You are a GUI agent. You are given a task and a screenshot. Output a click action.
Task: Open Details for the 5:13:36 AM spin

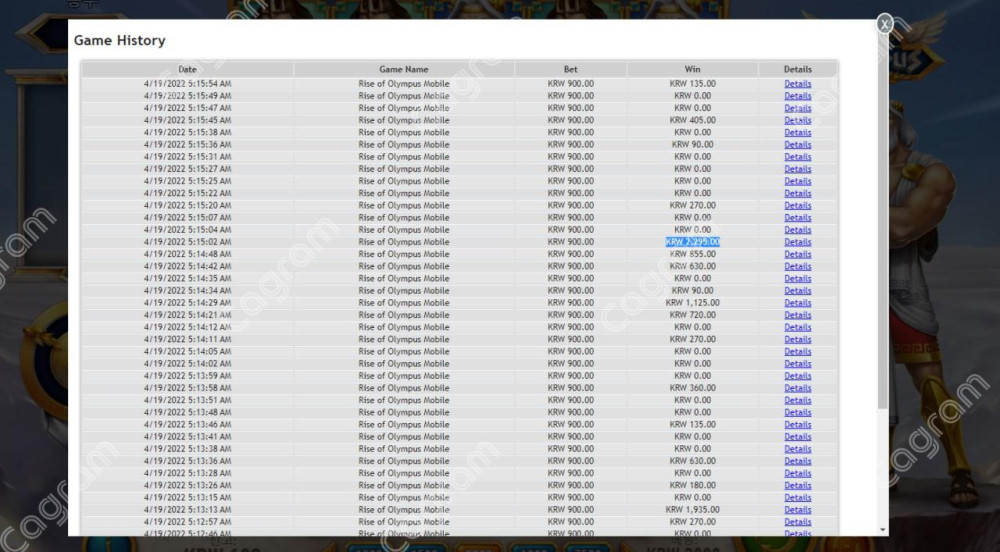pyautogui.click(x=797, y=461)
